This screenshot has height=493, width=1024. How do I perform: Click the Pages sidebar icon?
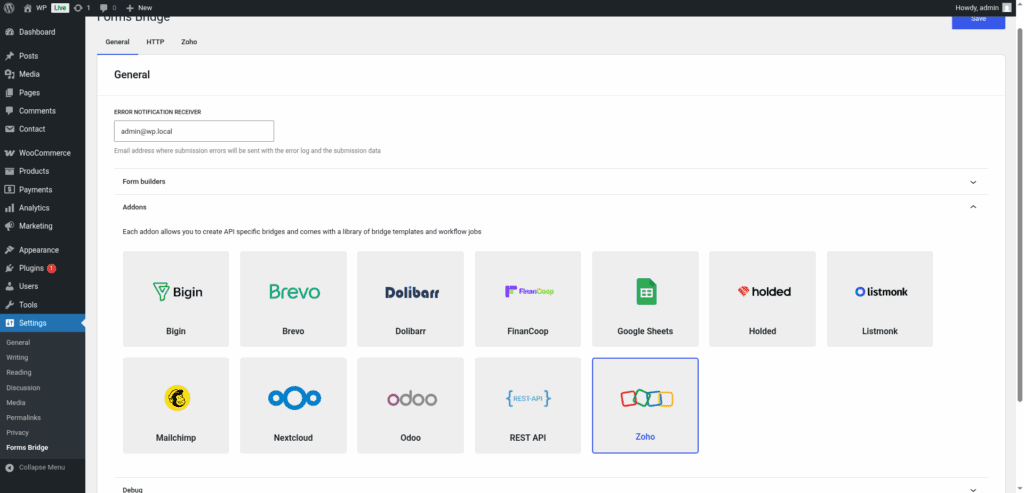9,93
